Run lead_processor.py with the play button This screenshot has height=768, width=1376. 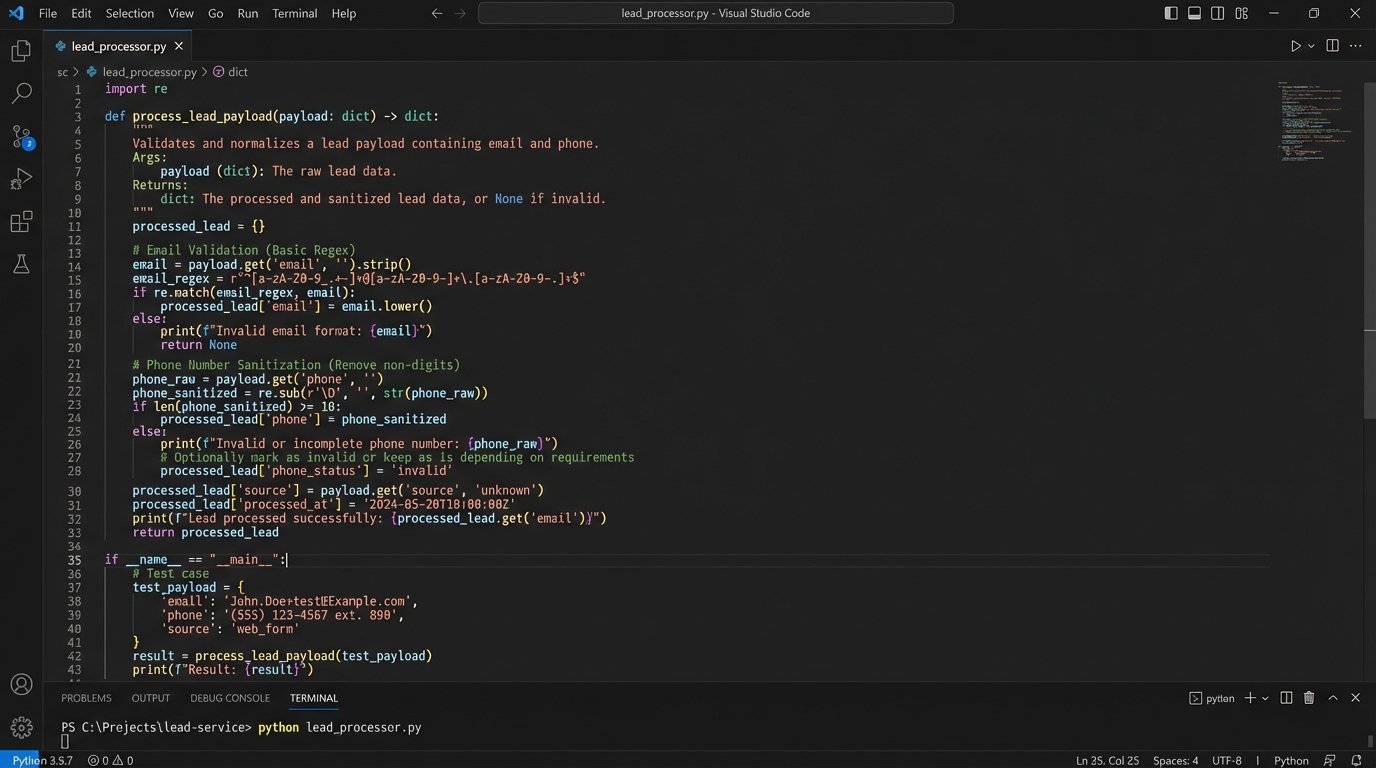coord(1294,45)
